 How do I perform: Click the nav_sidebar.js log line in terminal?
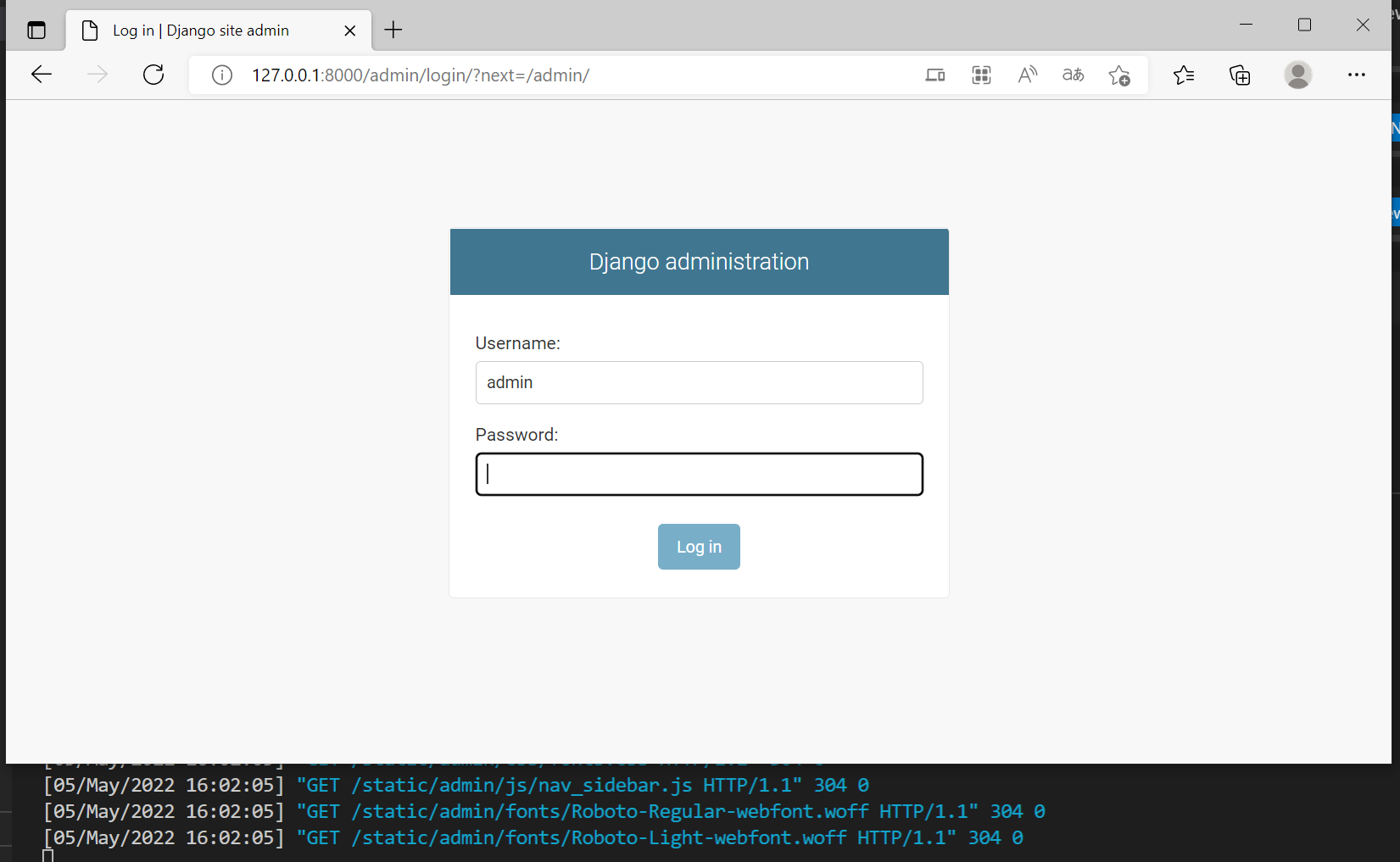[456, 786]
